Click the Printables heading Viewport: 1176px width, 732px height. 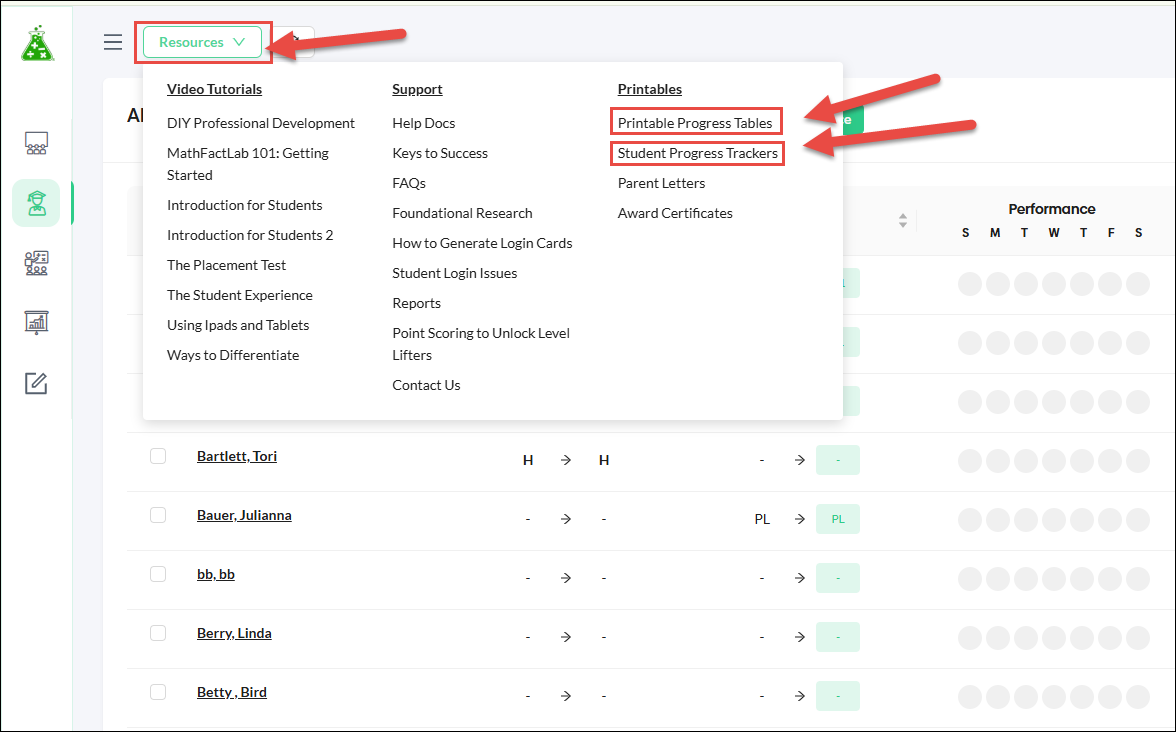[650, 89]
